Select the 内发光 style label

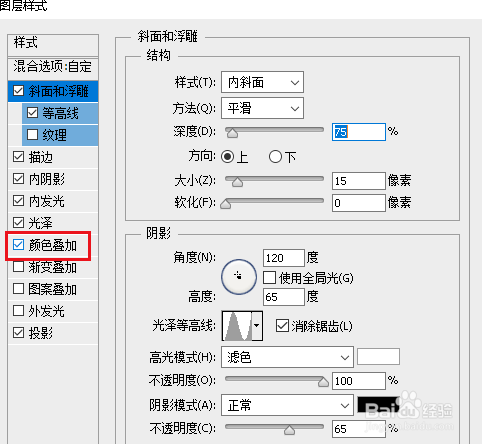pos(47,201)
